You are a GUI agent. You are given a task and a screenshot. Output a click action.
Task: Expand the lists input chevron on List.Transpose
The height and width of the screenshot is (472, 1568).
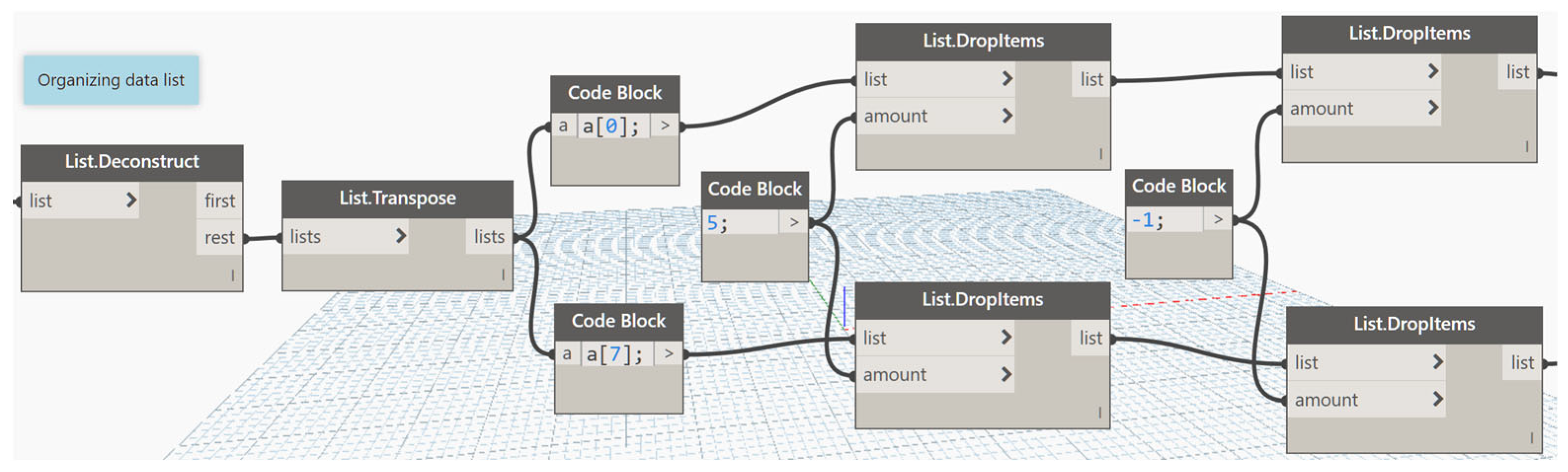pos(400,236)
